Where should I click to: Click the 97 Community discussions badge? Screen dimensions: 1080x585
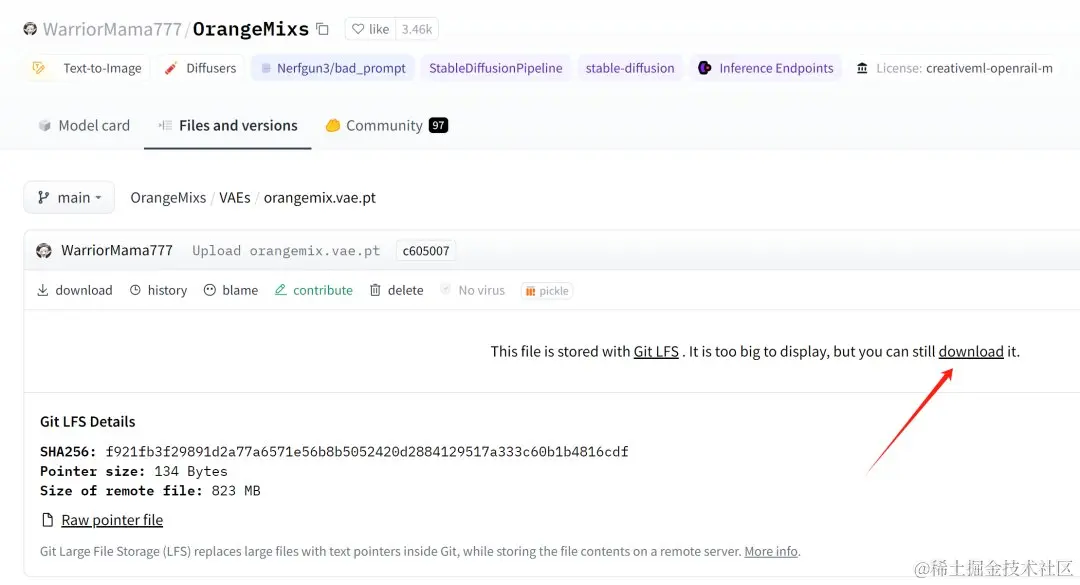pyautogui.click(x=438, y=125)
